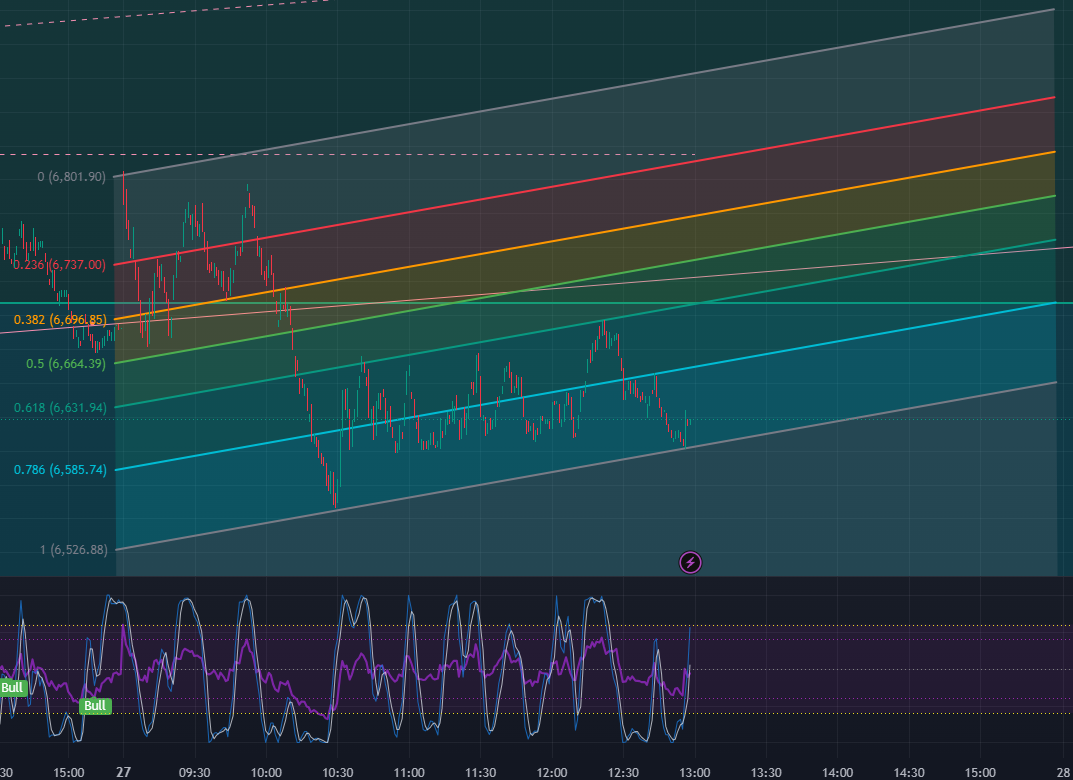Click the first Bull signal label at the left edge
This screenshot has height=780, width=1073.
(12, 688)
